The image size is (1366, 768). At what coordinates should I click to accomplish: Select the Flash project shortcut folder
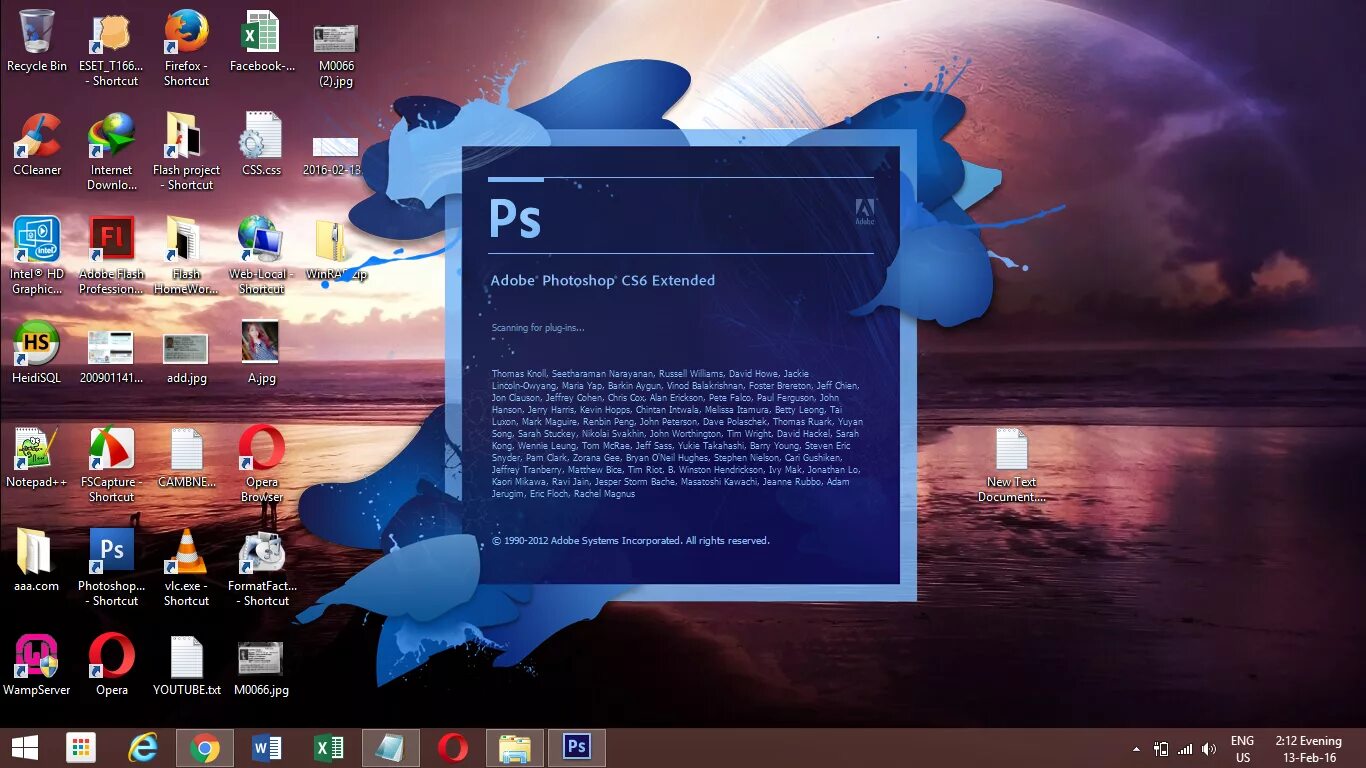(x=186, y=135)
